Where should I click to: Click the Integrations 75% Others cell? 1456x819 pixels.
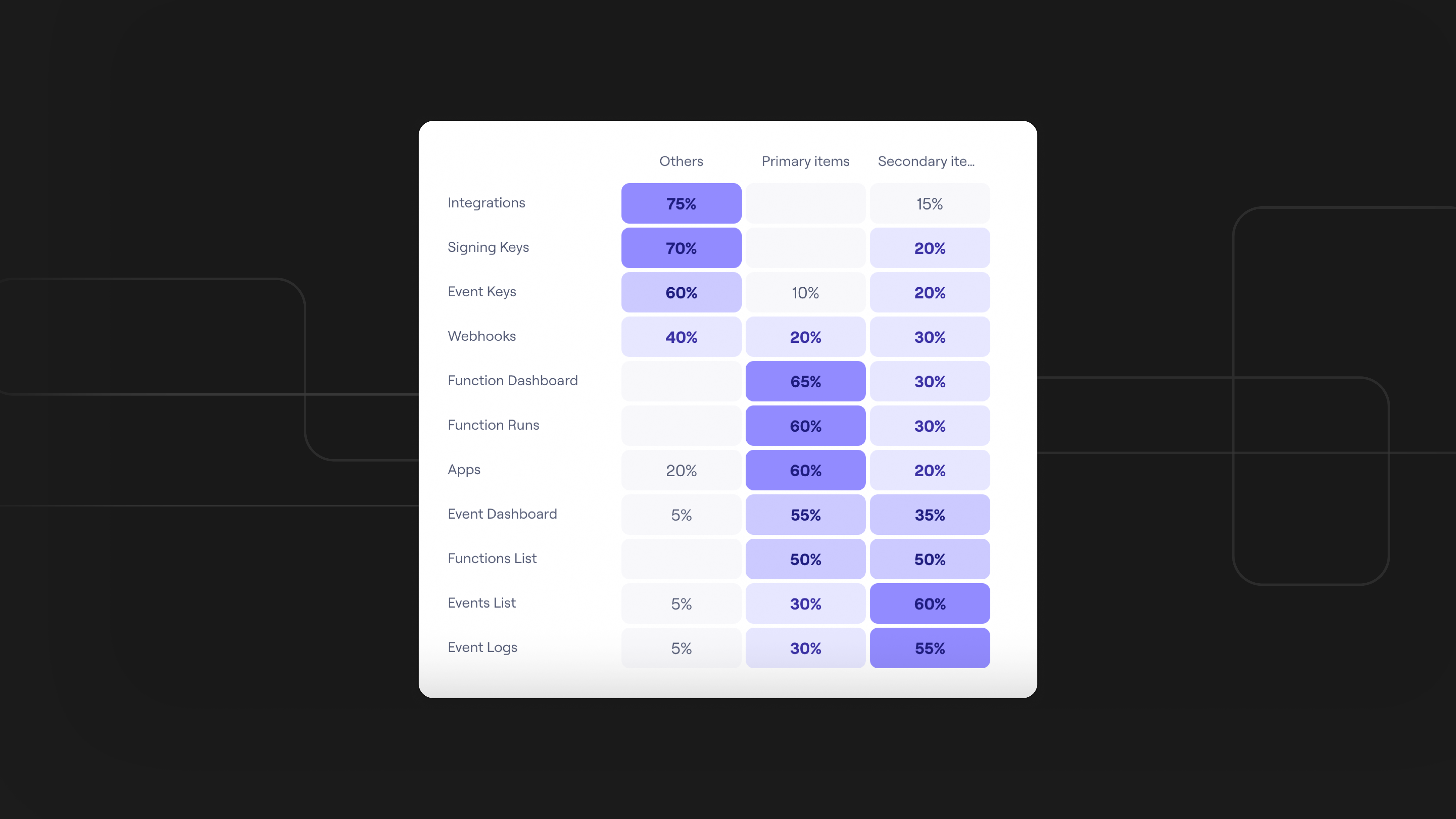pyautogui.click(x=681, y=203)
